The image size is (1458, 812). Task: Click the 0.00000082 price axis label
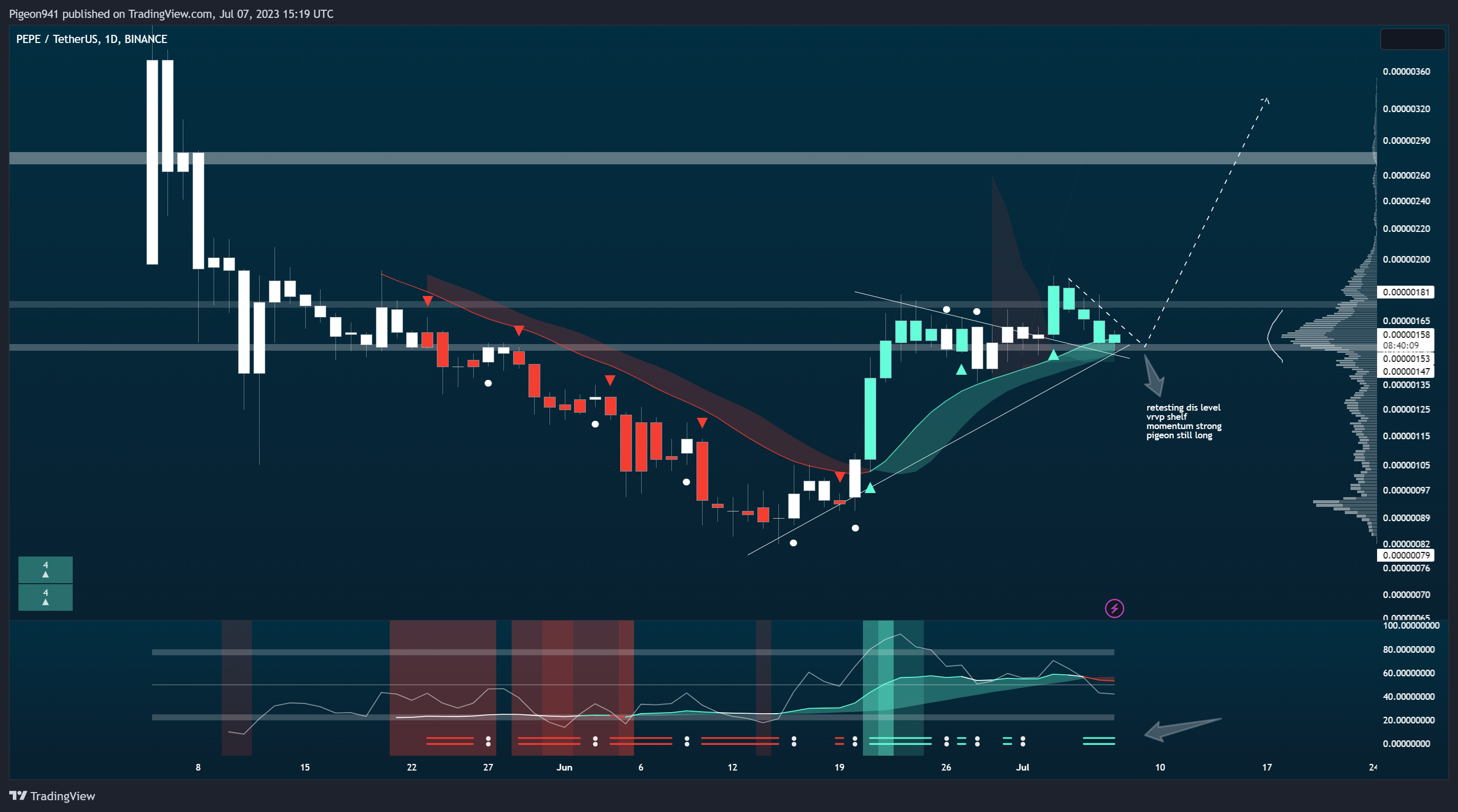pyautogui.click(x=1406, y=544)
